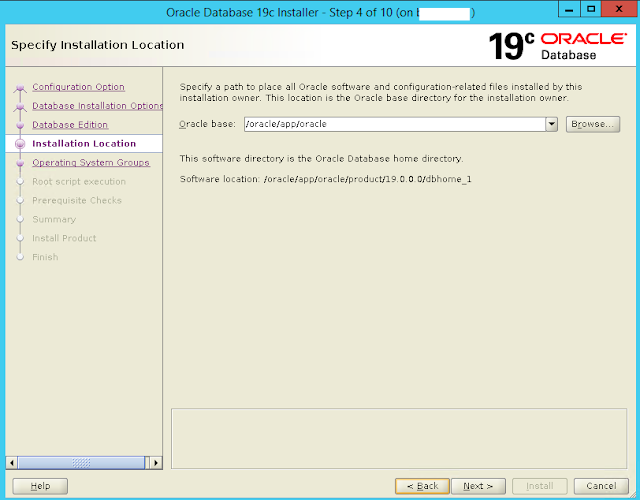640x500 pixels.
Task: Open the Configuration Option step link
Action: (x=78, y=87)
